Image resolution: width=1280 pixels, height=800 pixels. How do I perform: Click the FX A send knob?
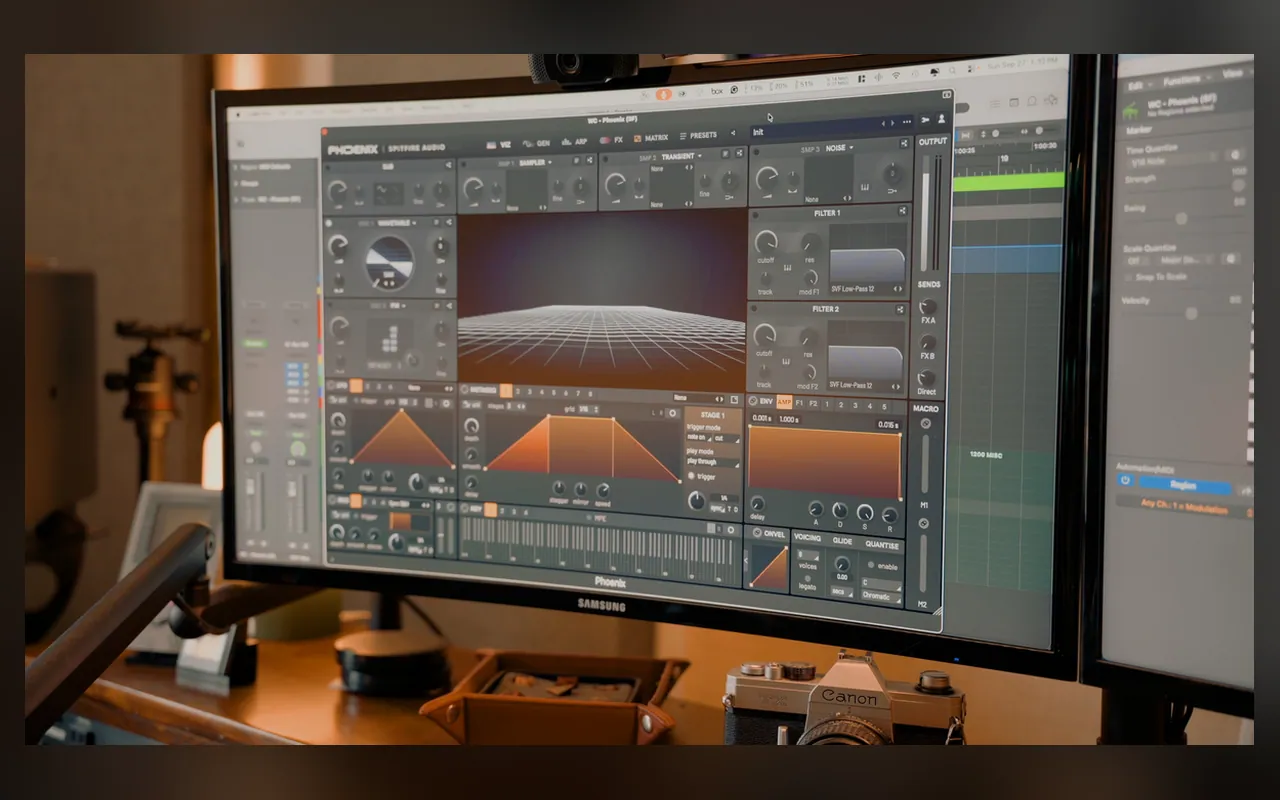click(929, 307)
